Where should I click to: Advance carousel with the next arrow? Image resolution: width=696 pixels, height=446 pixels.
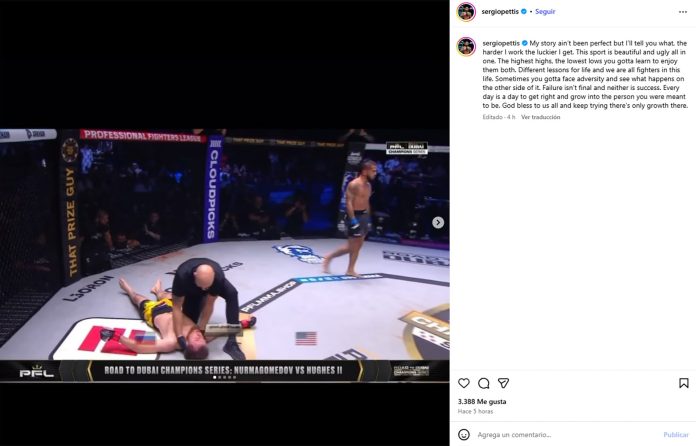[438, 222]
